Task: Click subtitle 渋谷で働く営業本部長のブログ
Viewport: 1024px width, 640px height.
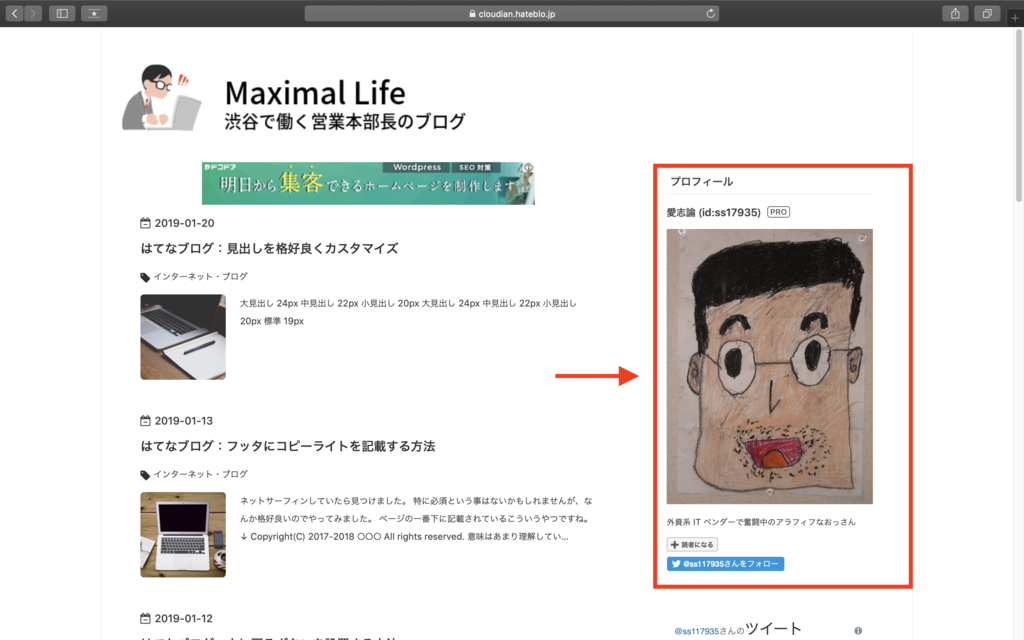Action: pyautogui.click(x=345, y=121)
